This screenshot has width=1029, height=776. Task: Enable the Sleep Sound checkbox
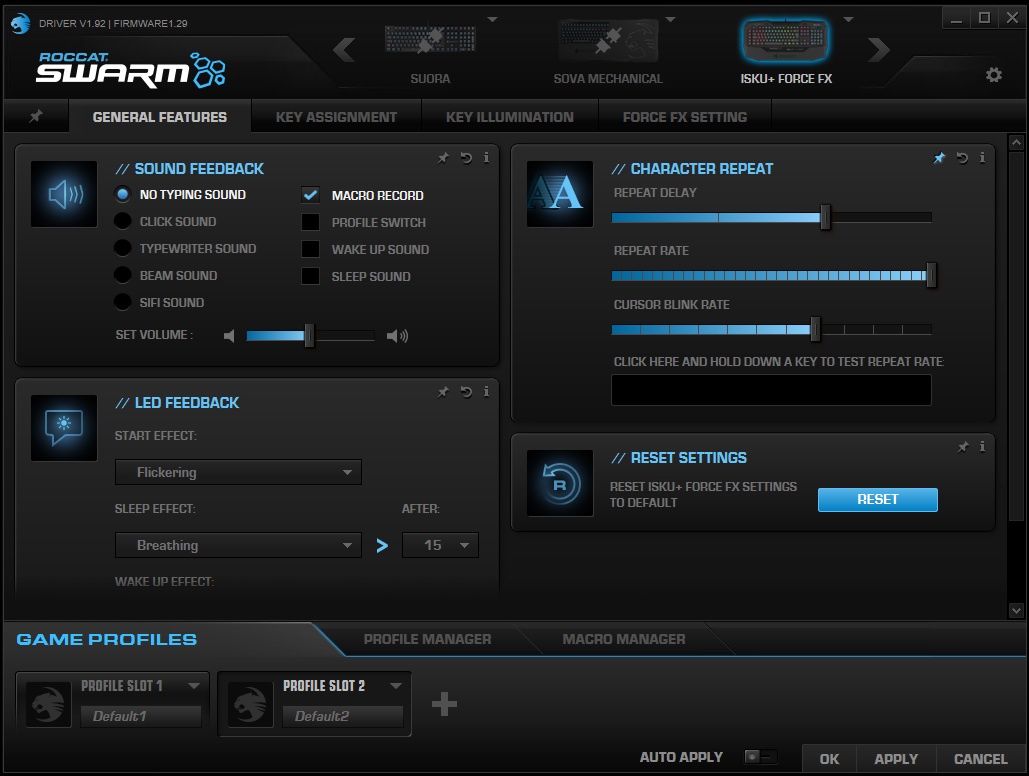tap(310, 276)
